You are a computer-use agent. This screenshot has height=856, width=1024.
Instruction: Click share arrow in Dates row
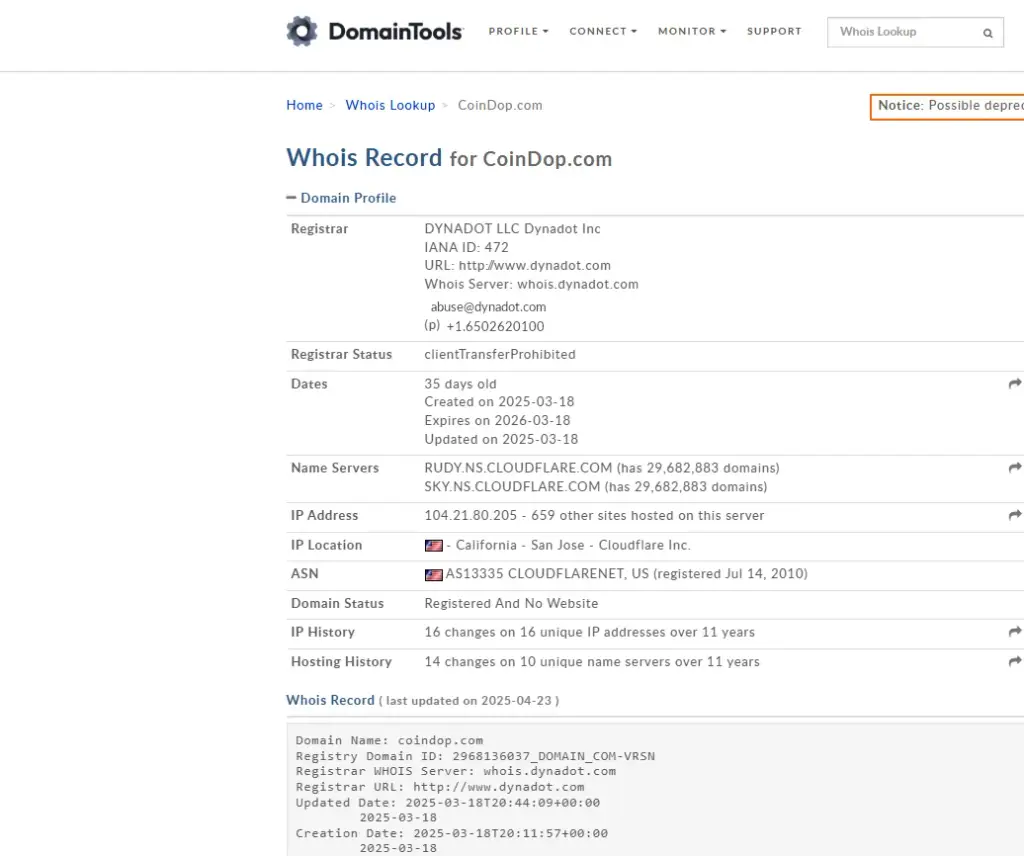click(1015, 383)
